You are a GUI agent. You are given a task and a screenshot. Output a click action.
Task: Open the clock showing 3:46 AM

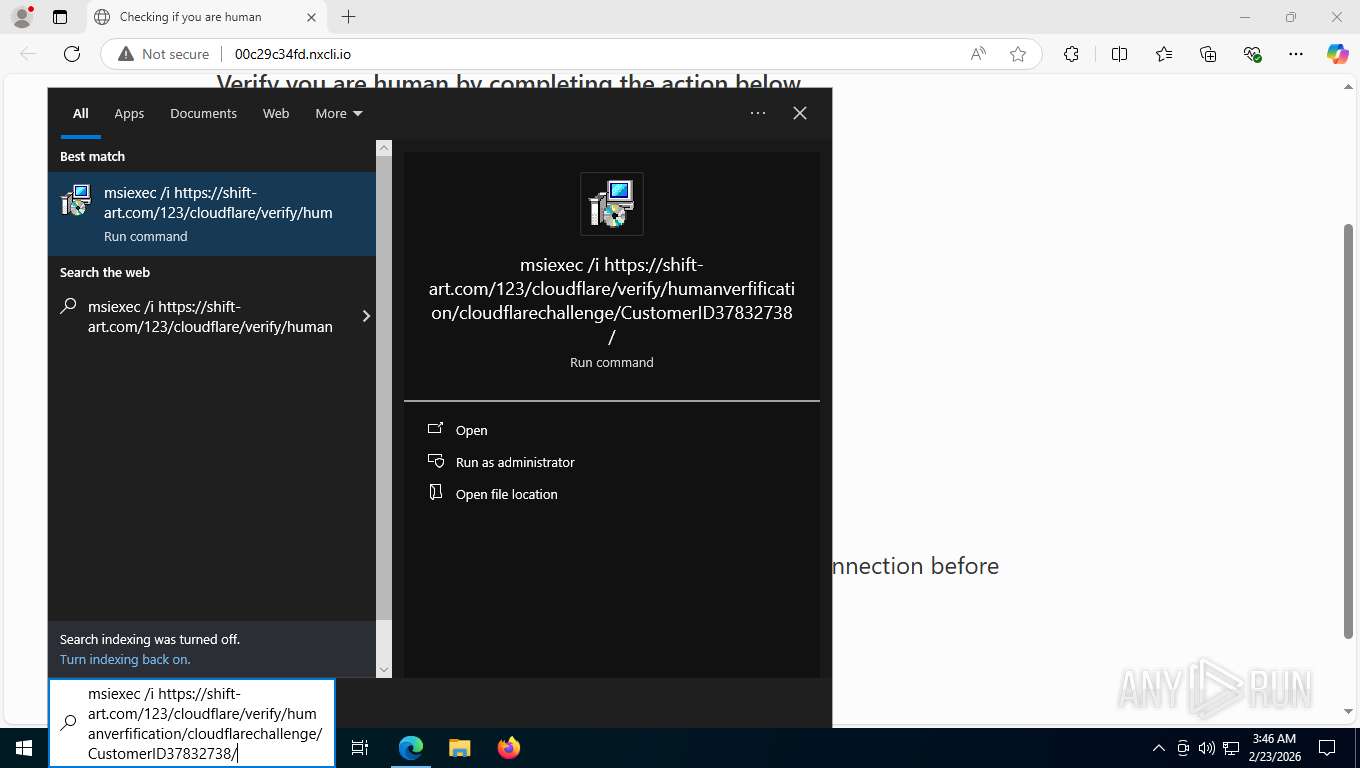click(1274, 748)
